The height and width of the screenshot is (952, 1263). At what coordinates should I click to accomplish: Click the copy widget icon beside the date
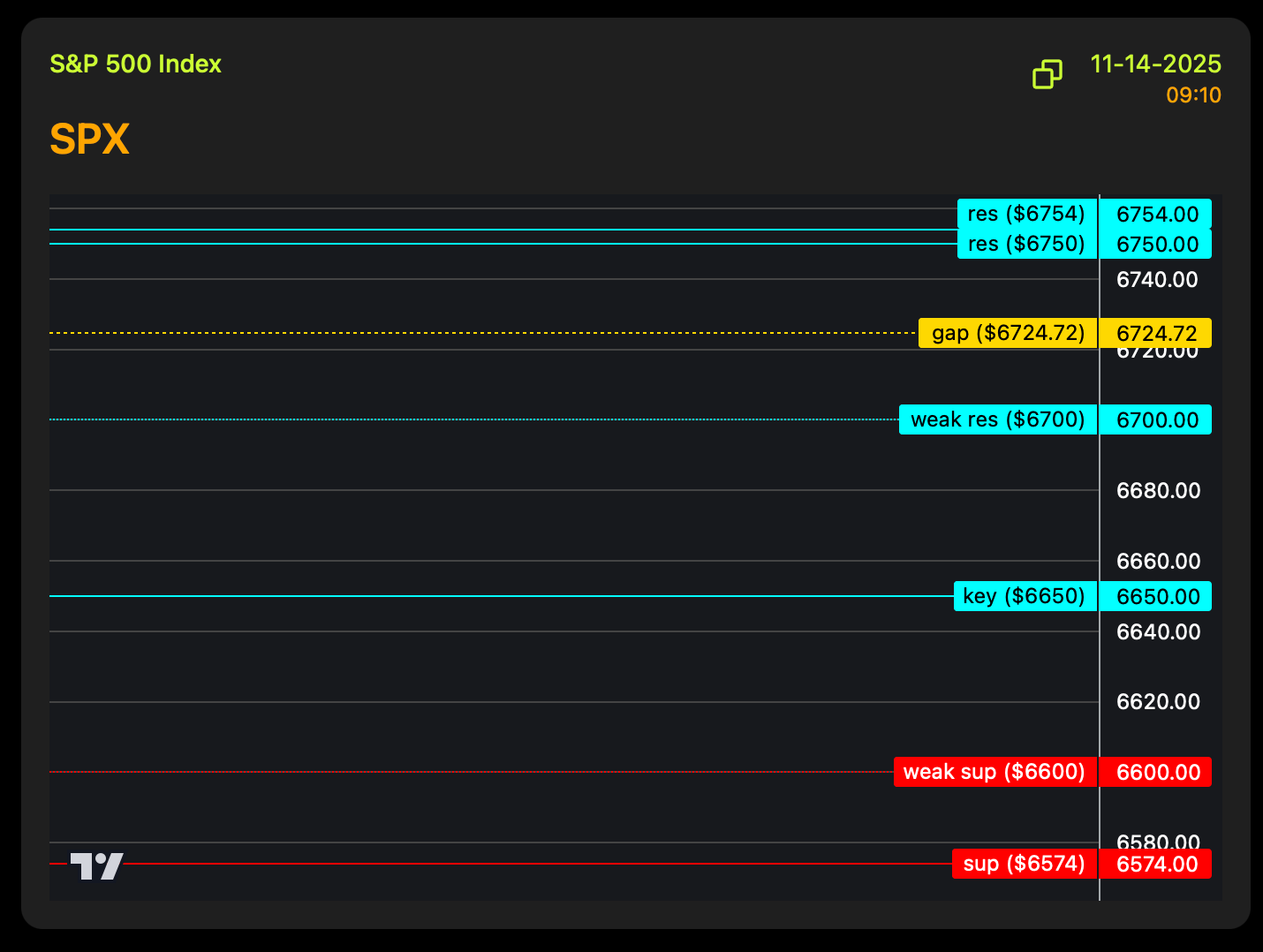click(x=1047, y=74)
